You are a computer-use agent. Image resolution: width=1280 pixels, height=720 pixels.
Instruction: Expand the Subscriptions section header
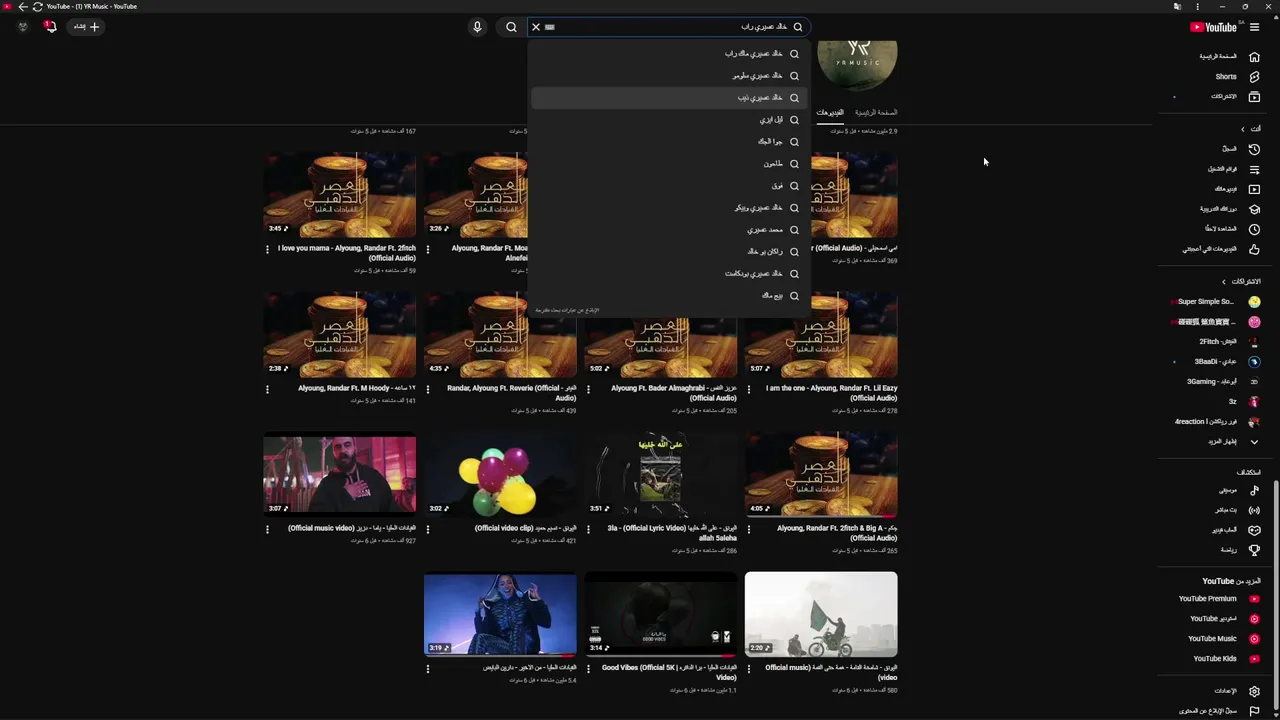pyautogui.click(x=1240, y=282)
